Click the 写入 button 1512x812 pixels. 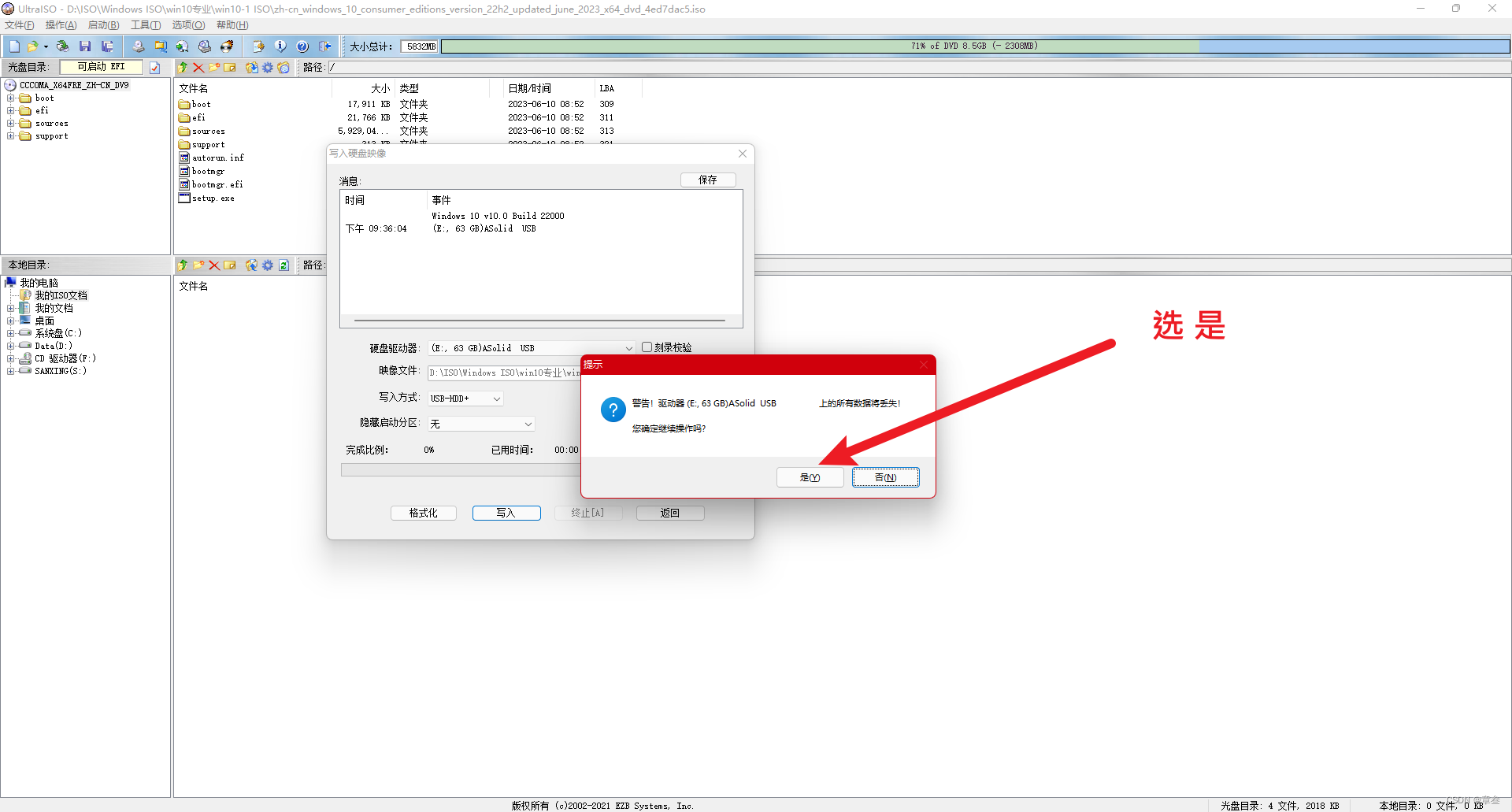pos(506,513)
